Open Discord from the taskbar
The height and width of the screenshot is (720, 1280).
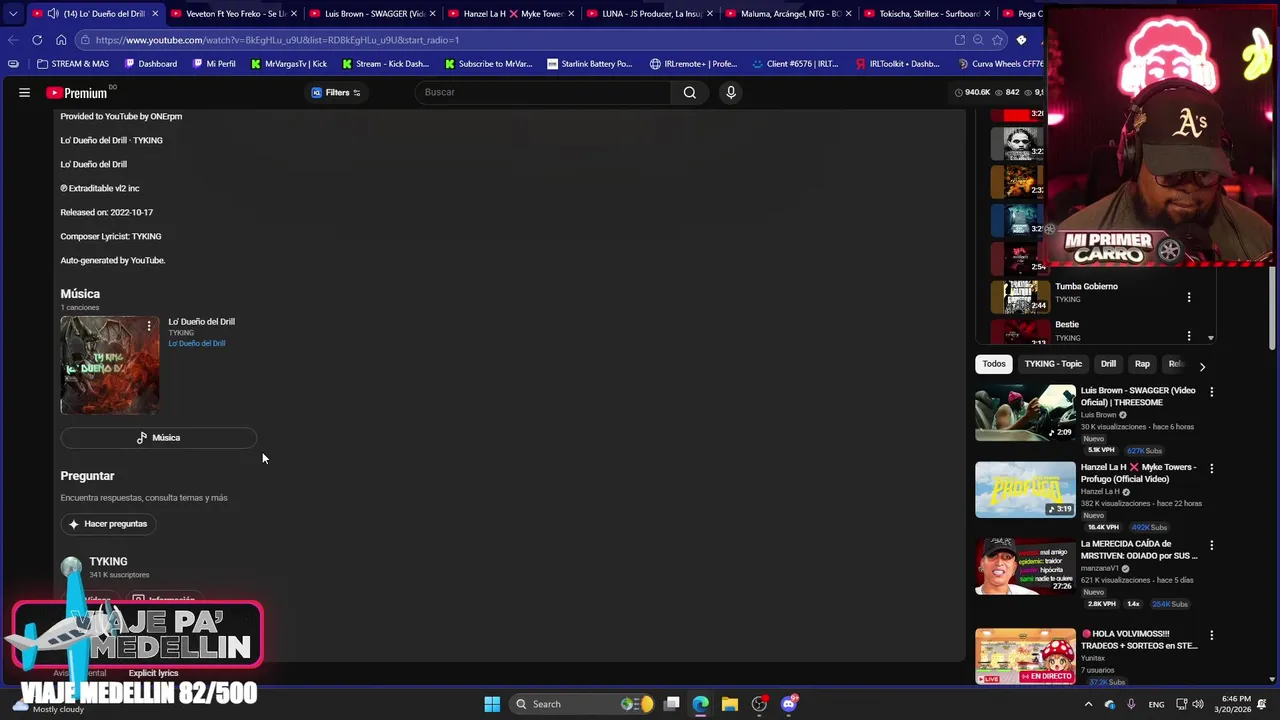[789, 704]
